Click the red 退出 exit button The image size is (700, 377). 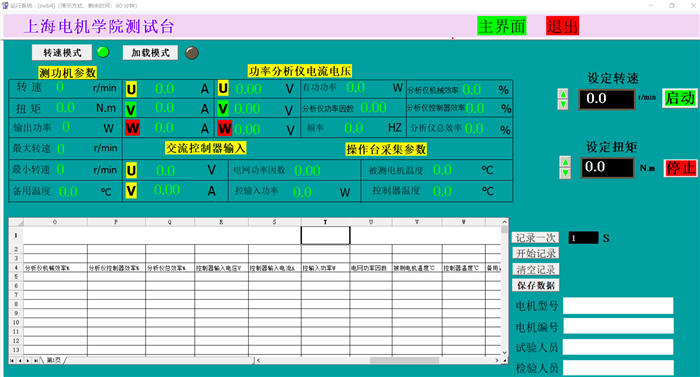coord(562,26)
